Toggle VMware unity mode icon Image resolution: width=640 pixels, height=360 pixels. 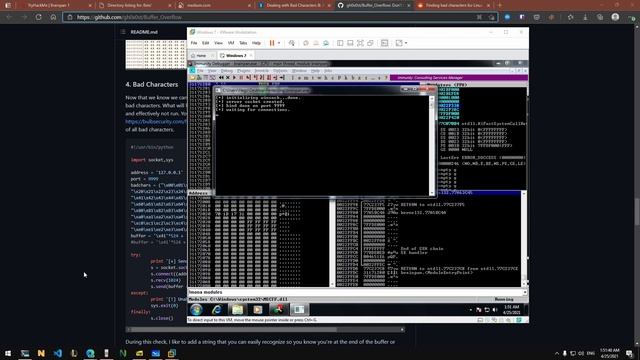click(x=370, y=43)
